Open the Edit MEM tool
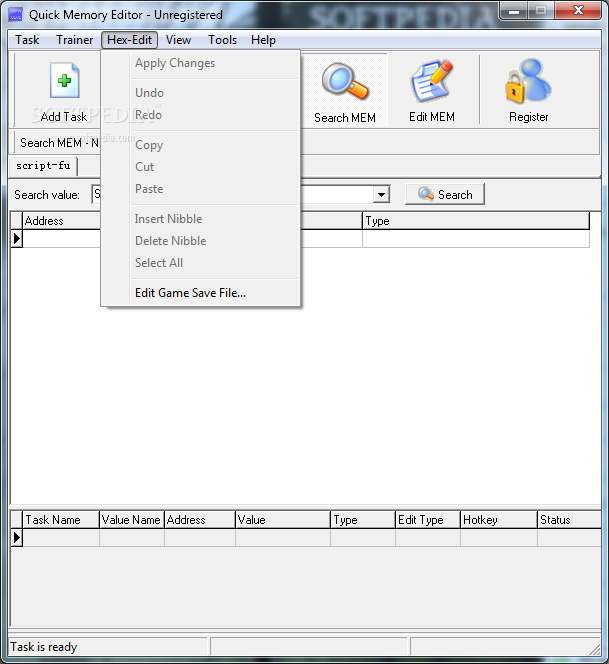The image size is (609, 664). pyautogui.click(x=432, y=92)
